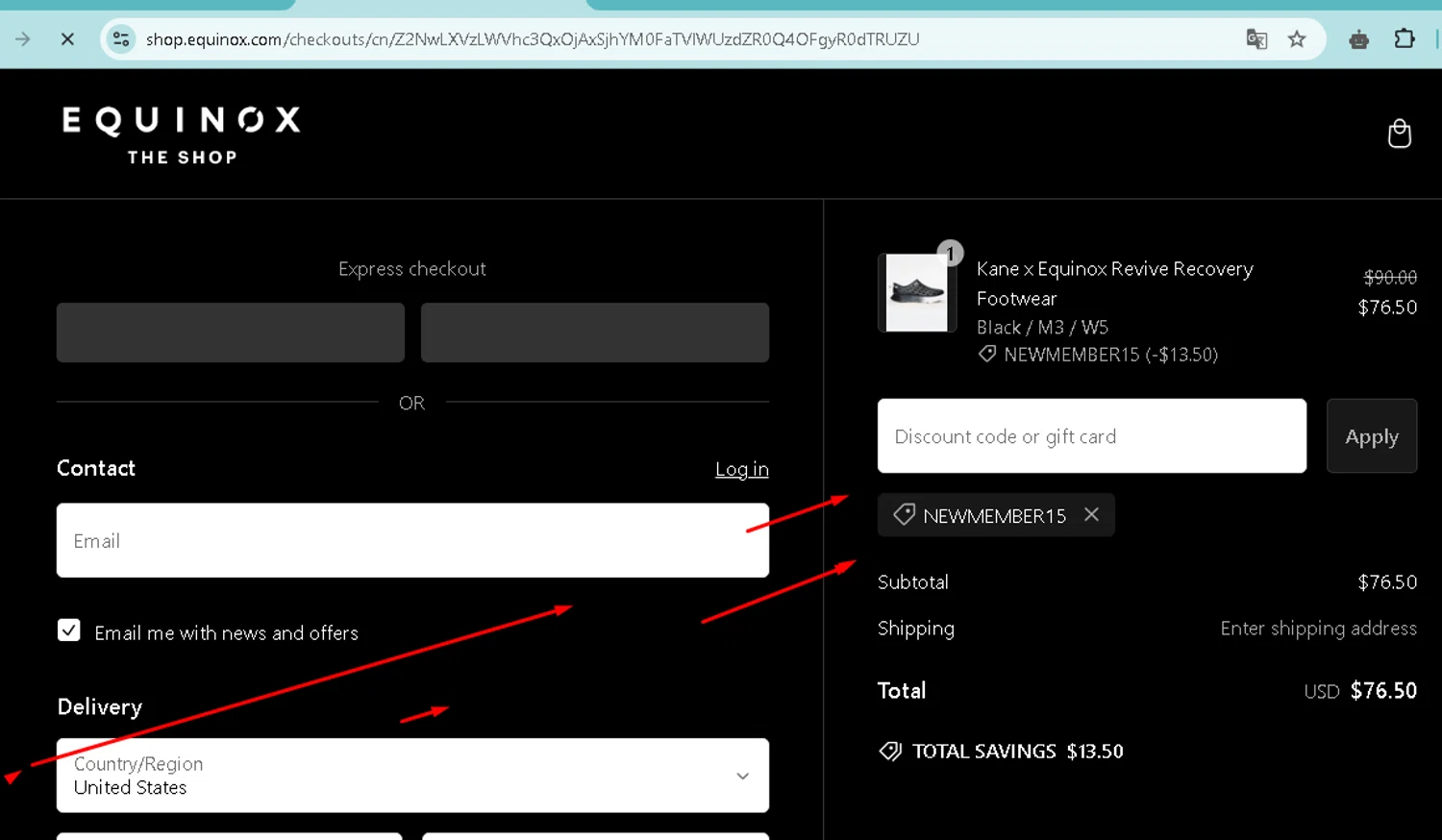Click the Log in link
This screenshot has height=840, width=1442.
pos(741,469)
